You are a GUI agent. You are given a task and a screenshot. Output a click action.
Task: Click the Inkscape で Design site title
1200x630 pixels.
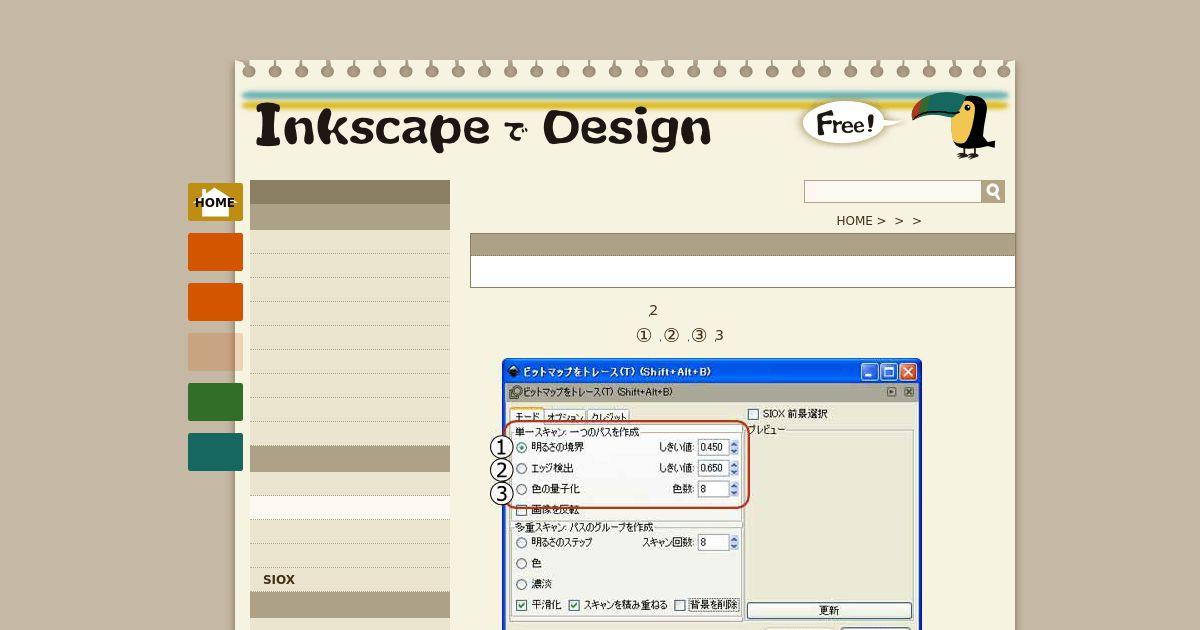tap(483, 127)
